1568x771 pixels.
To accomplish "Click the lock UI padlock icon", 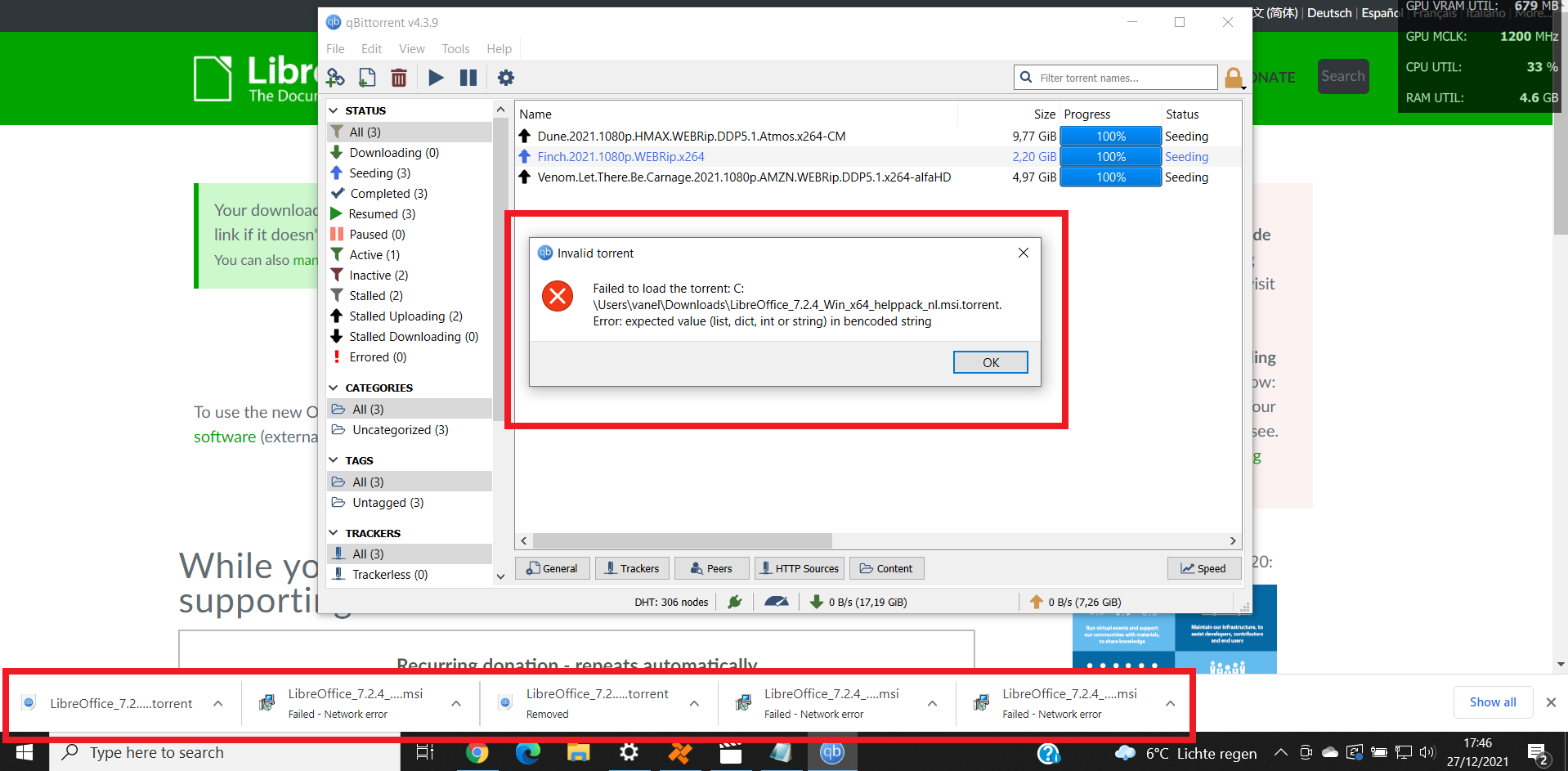I will tap(1234, 78).
